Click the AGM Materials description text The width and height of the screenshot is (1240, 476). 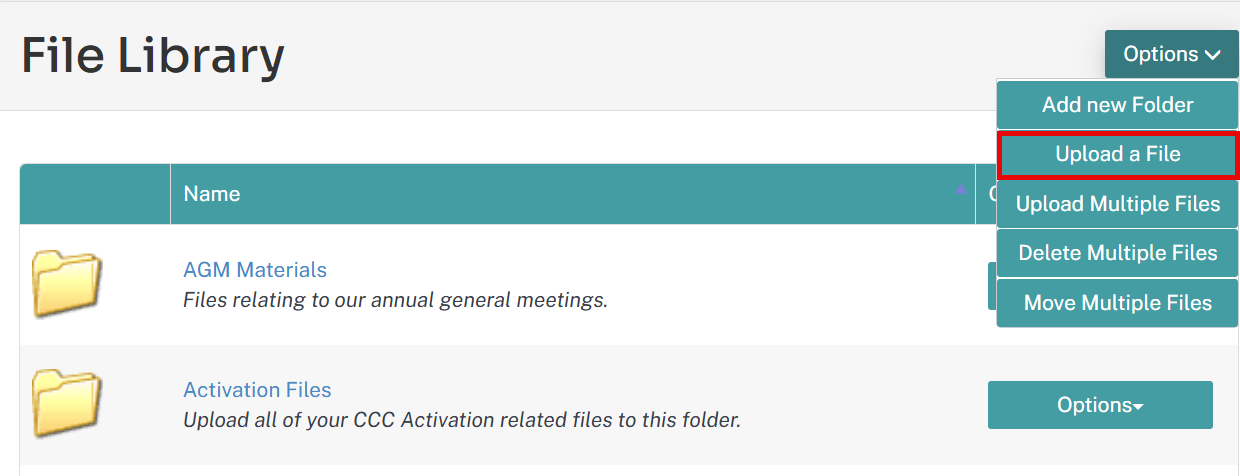(x=395, y=300)
